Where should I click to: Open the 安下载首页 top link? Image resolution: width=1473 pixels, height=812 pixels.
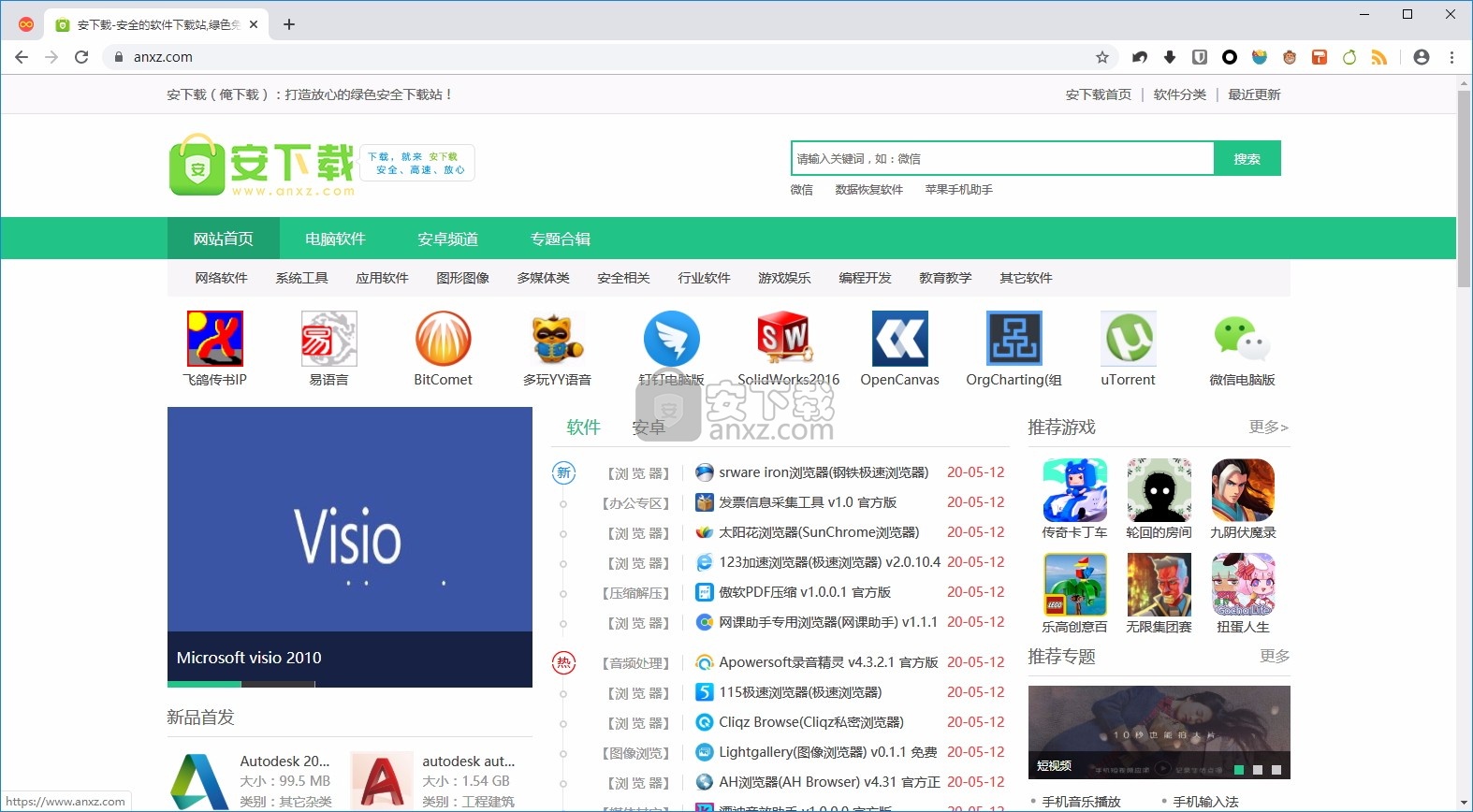pyautogui.click(x=1099, y=94)
